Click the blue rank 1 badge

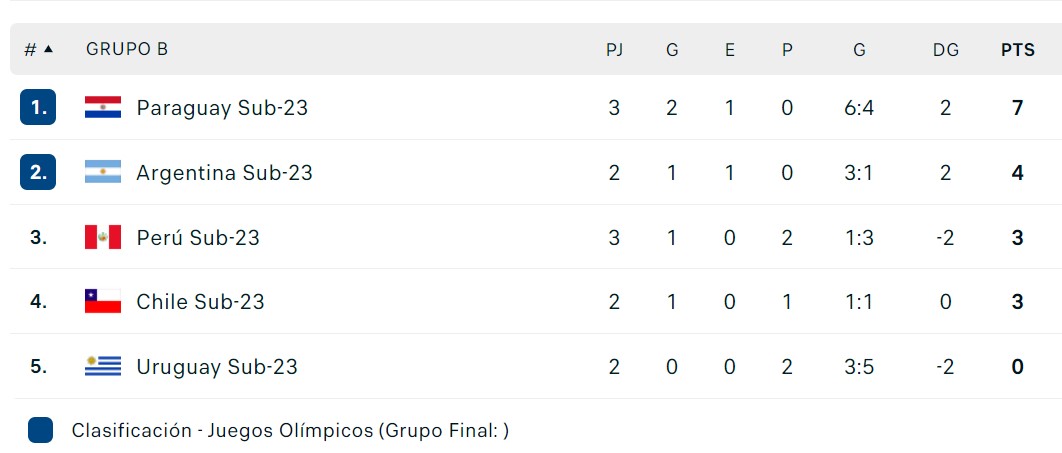point(38,108)
